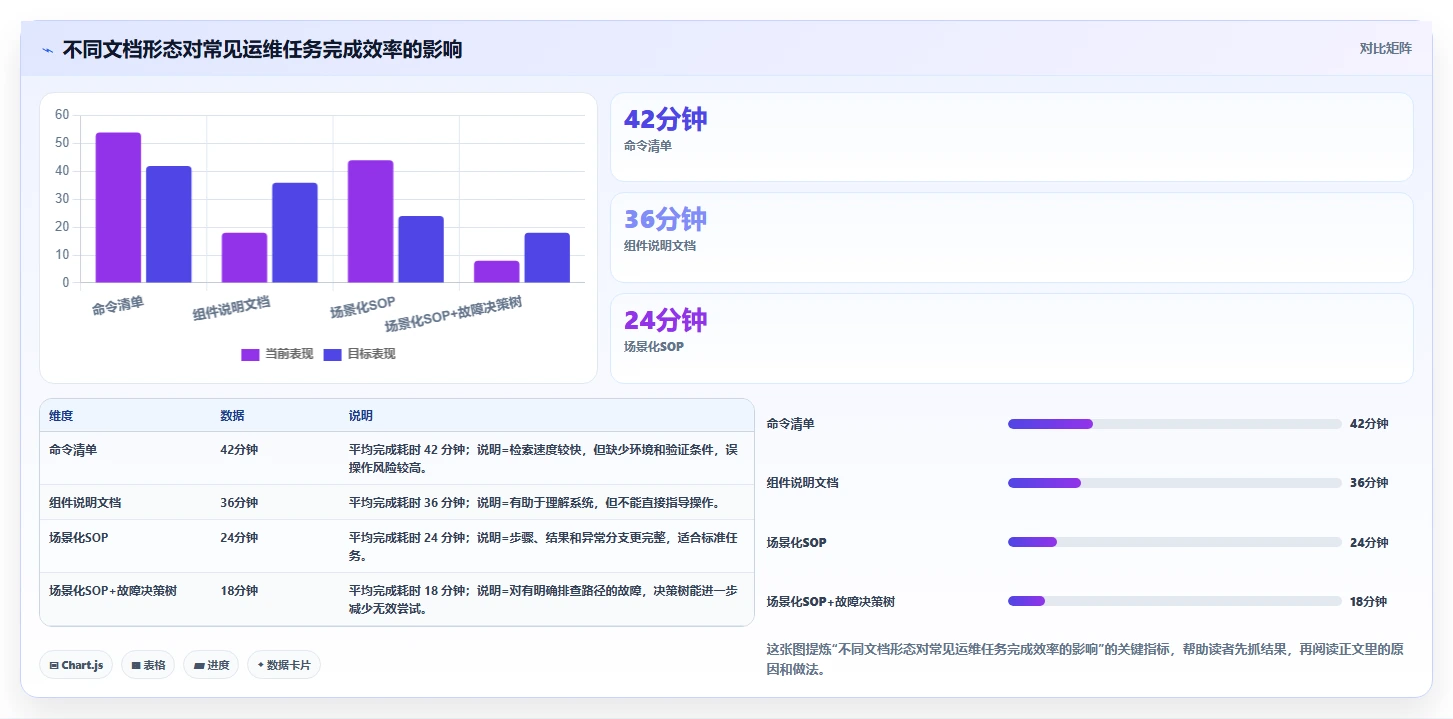Click the 42分钟 cell in the table
Viewport: 1453px width, 719px height.
pyautogui.click(x=239, y=450)
